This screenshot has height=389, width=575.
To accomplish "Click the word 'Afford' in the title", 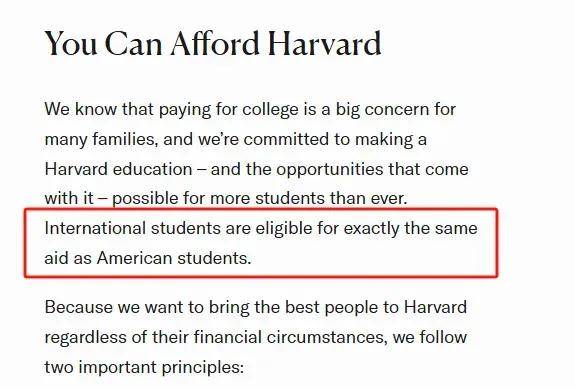I will point(215,43).
